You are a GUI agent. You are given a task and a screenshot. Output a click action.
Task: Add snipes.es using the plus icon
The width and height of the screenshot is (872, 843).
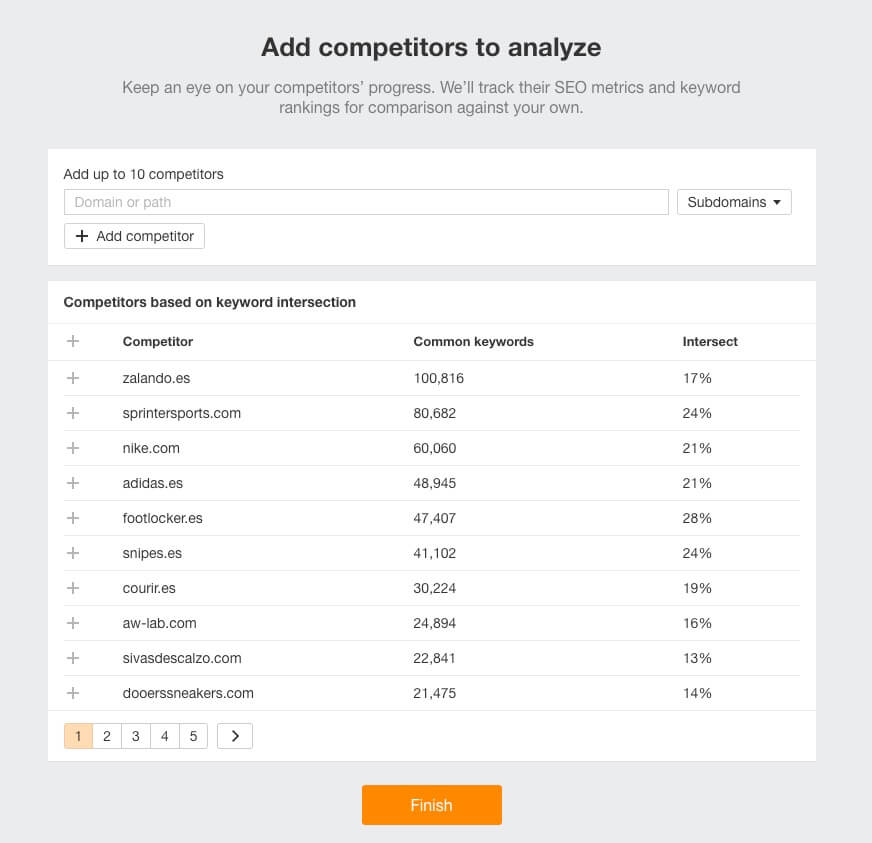click(x=72, y=553)
